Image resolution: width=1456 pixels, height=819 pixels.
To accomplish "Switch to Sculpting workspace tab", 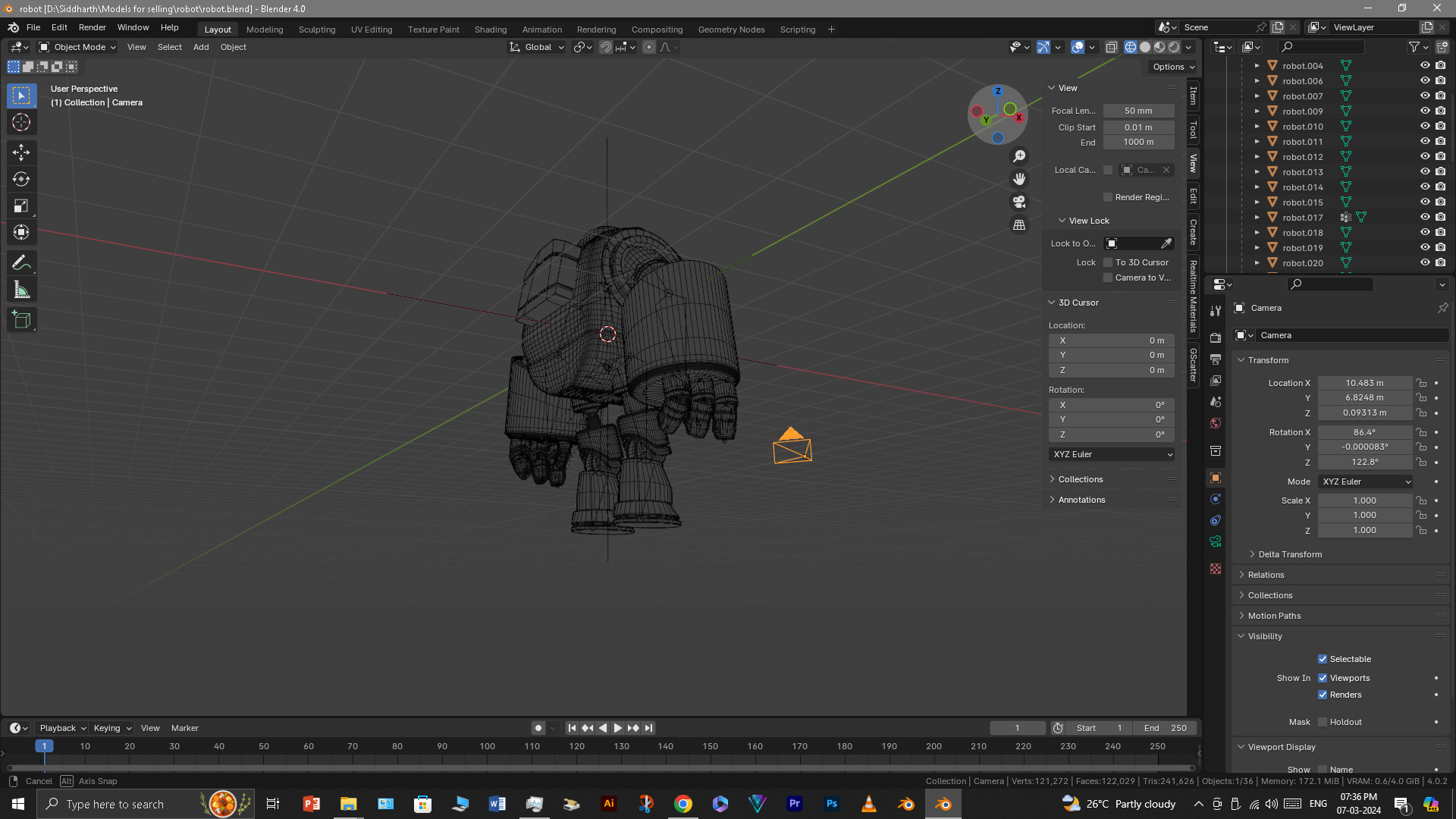I will pos(317,30).
